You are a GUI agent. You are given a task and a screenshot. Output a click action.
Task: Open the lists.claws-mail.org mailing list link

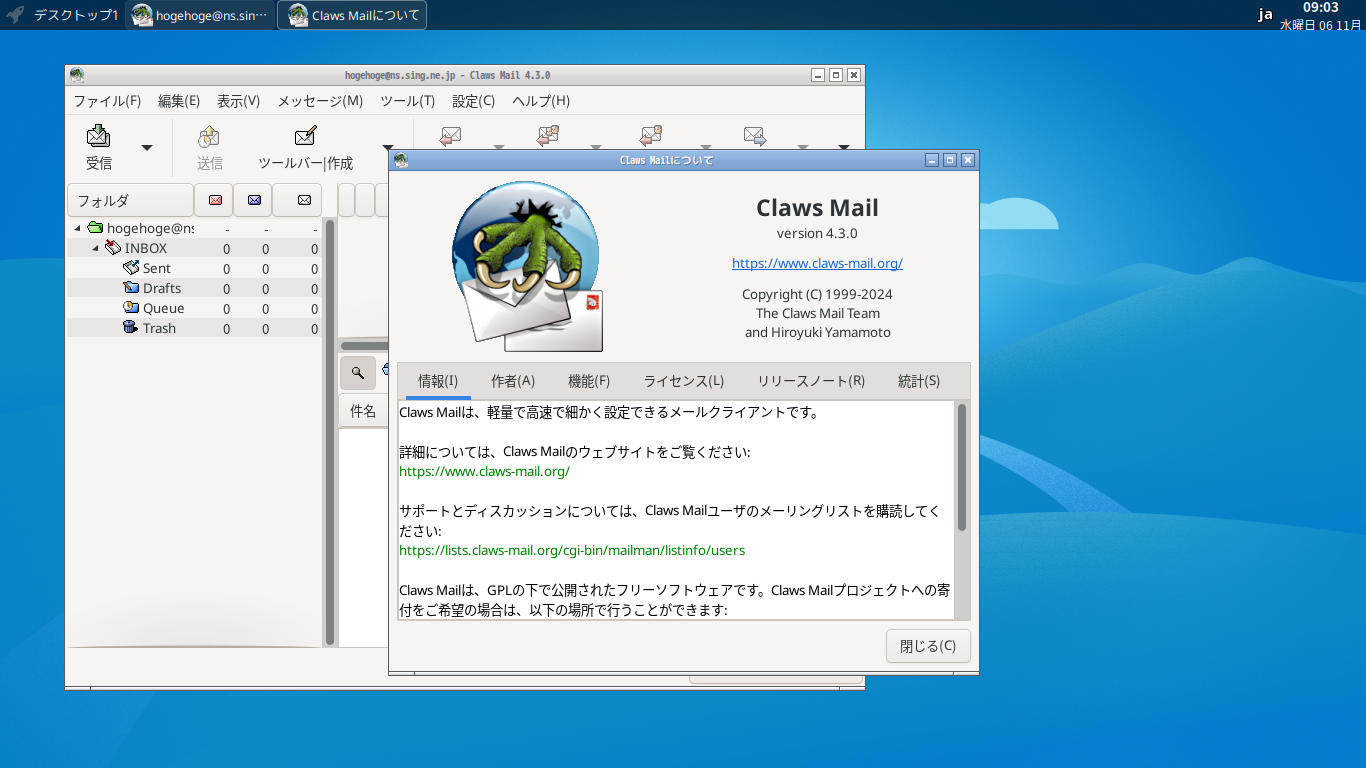point(571,550)
